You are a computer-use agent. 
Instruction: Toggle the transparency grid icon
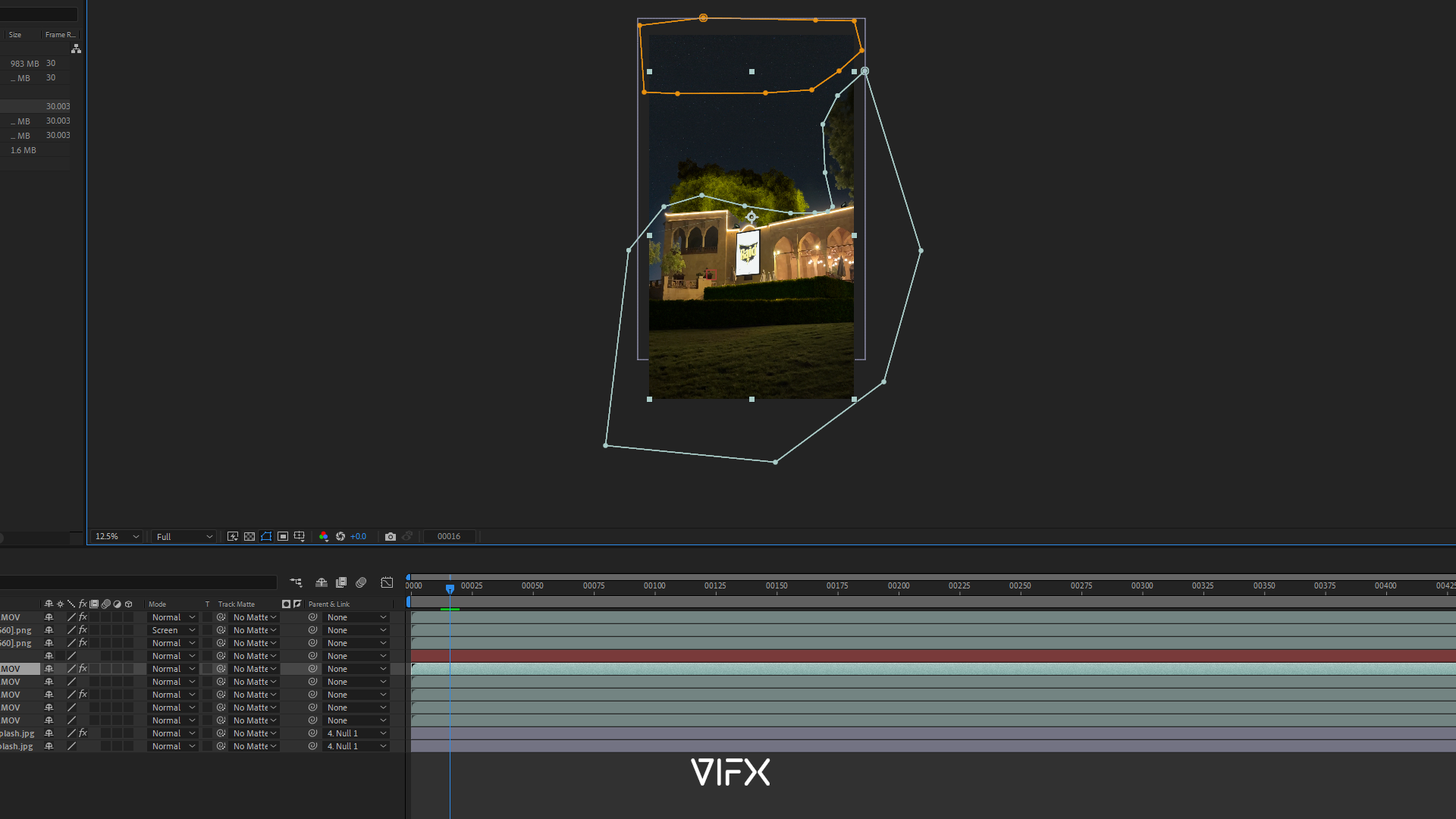click(x=249, y=536)
